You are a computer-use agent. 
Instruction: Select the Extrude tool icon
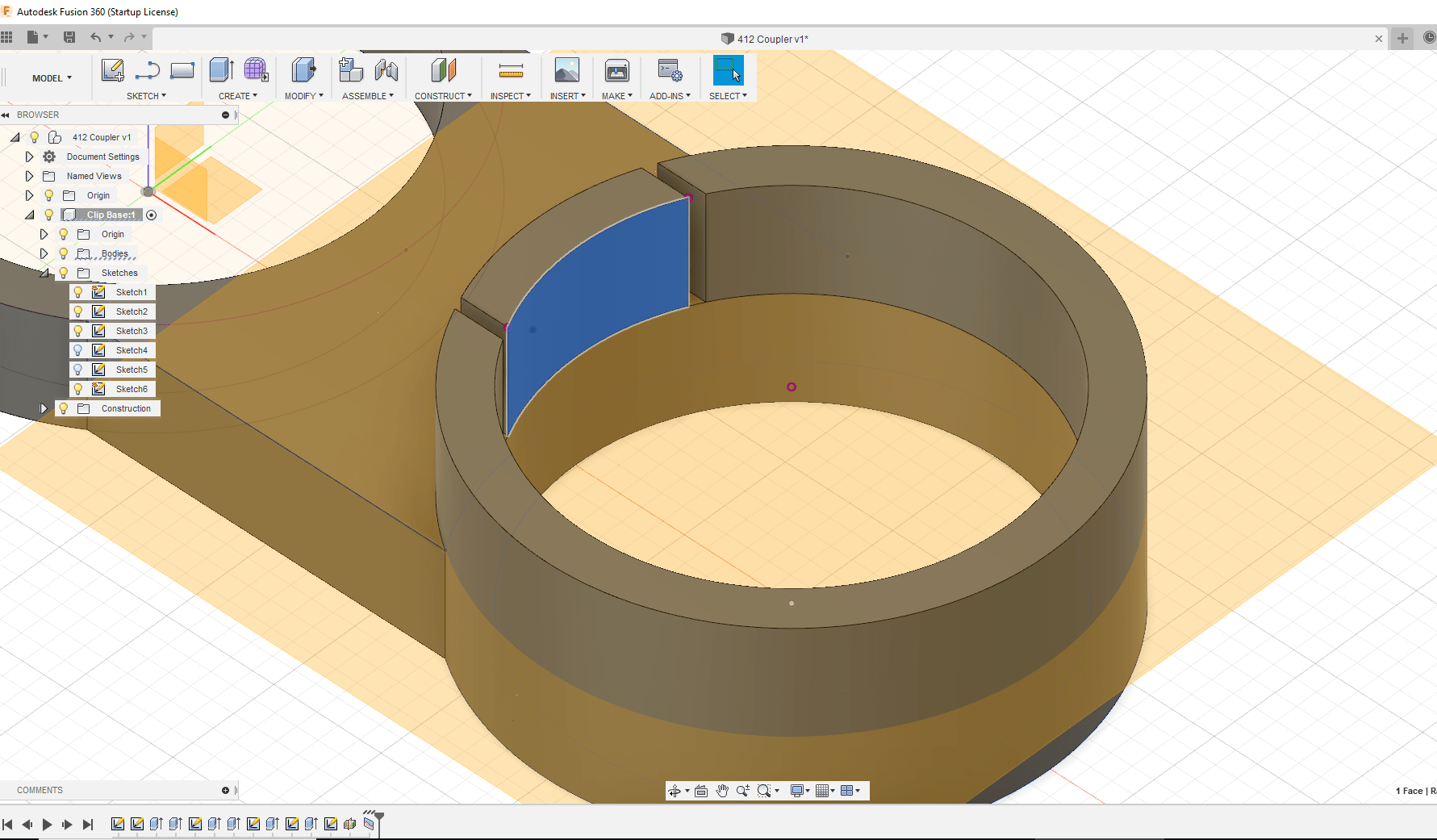pos(221,71)
